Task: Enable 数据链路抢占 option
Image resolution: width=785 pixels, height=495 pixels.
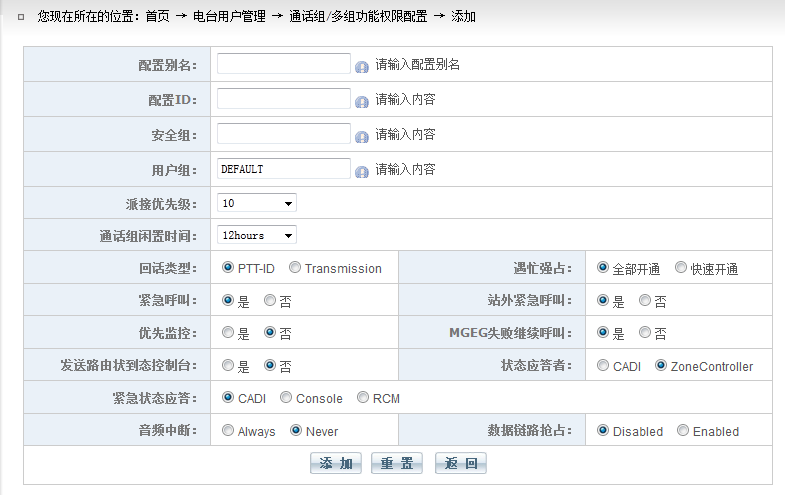Action: point(683,431)
